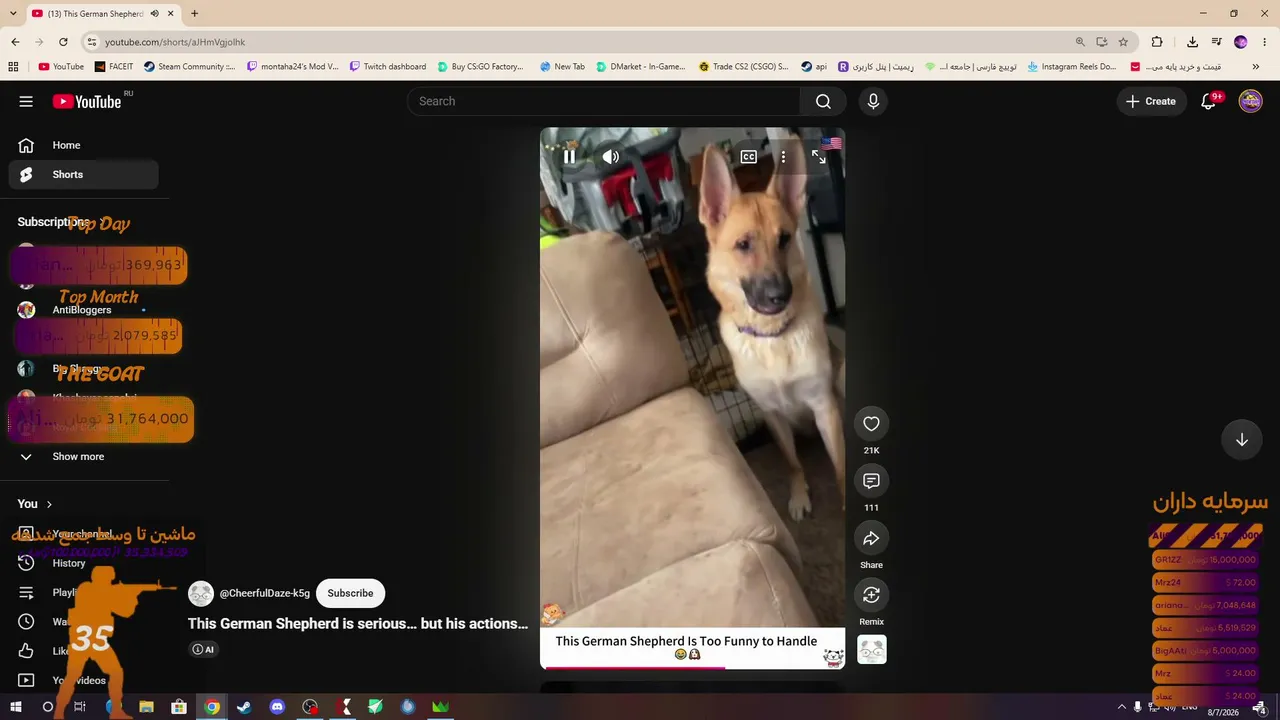Close the German Shepherd YouTube tab
Viewport: 1280px width, 720px height.
click(171, 14)
